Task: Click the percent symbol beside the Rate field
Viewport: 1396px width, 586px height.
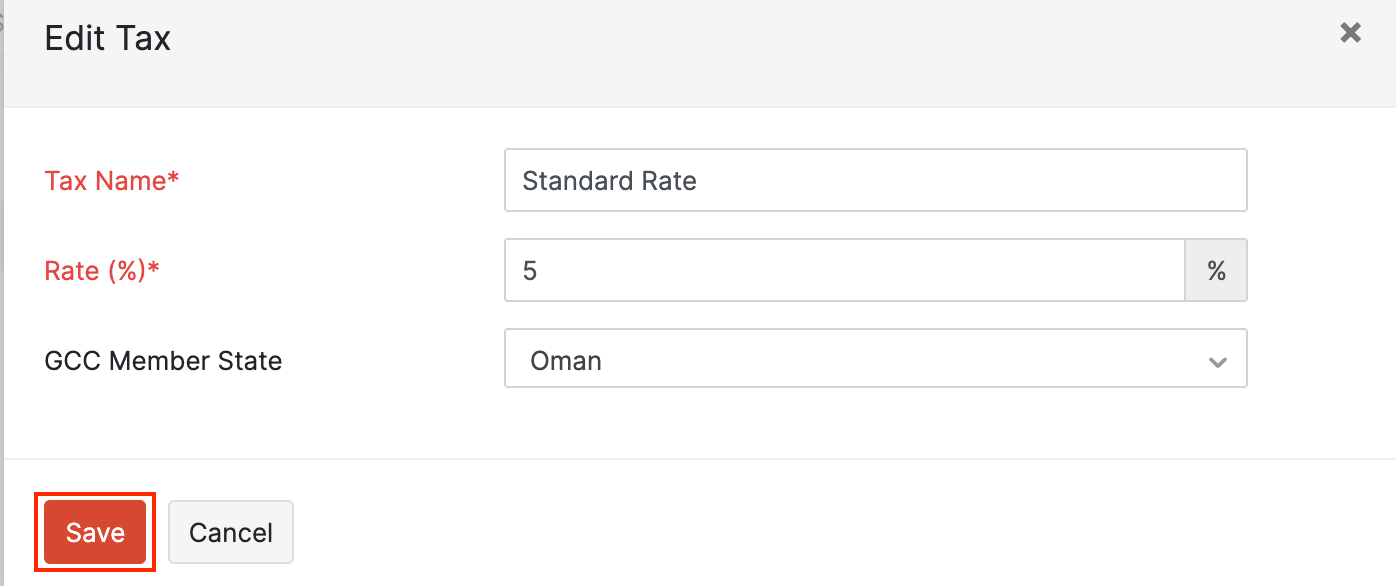Action: point(1216,270)
